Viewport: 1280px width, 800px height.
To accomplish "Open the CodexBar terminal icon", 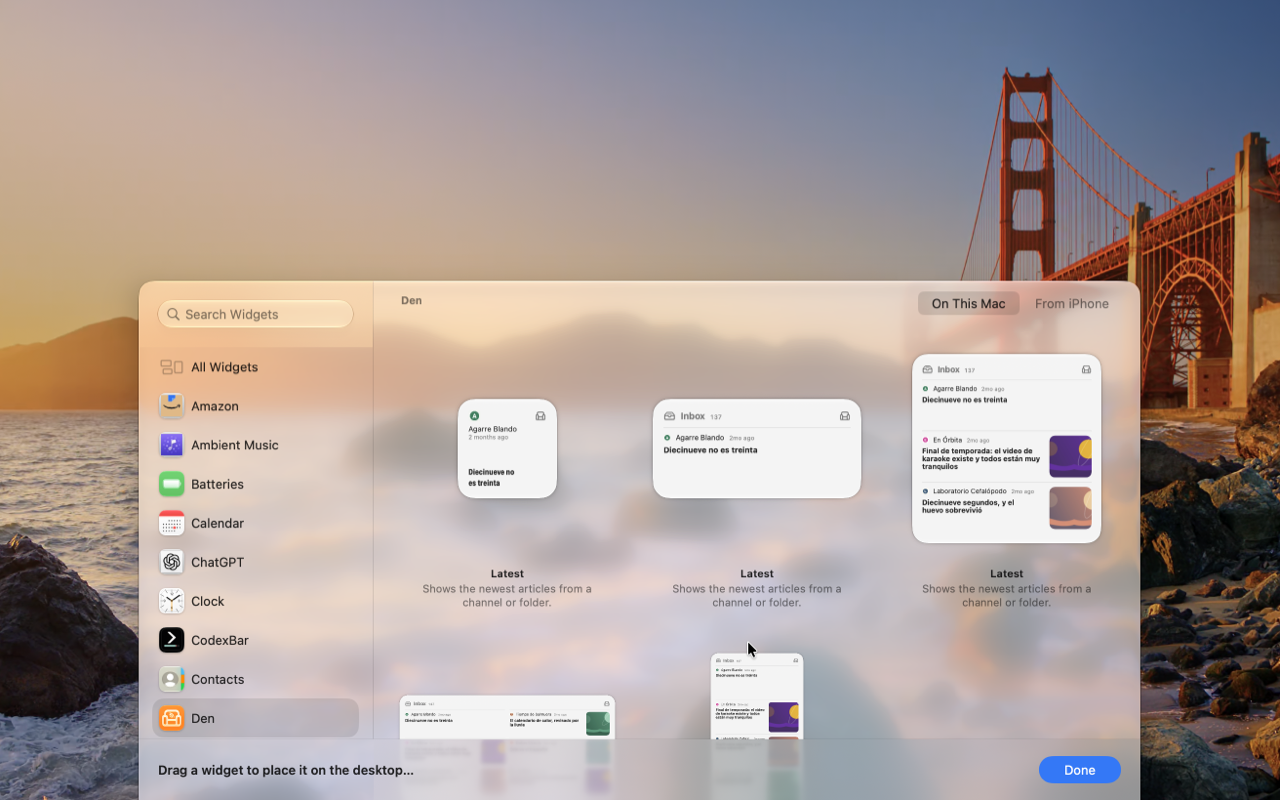I will pyautogui.click(x=172, y=640).
